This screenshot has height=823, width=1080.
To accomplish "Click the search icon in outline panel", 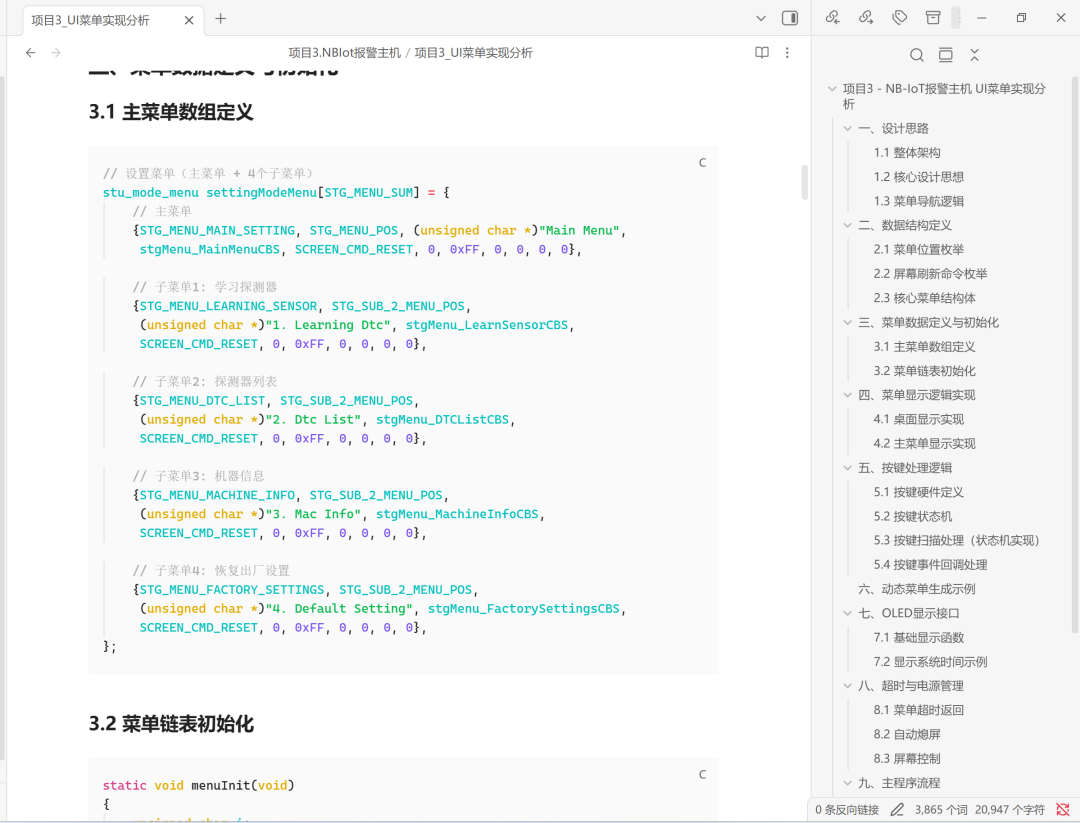I will click(x=916, y=55).
